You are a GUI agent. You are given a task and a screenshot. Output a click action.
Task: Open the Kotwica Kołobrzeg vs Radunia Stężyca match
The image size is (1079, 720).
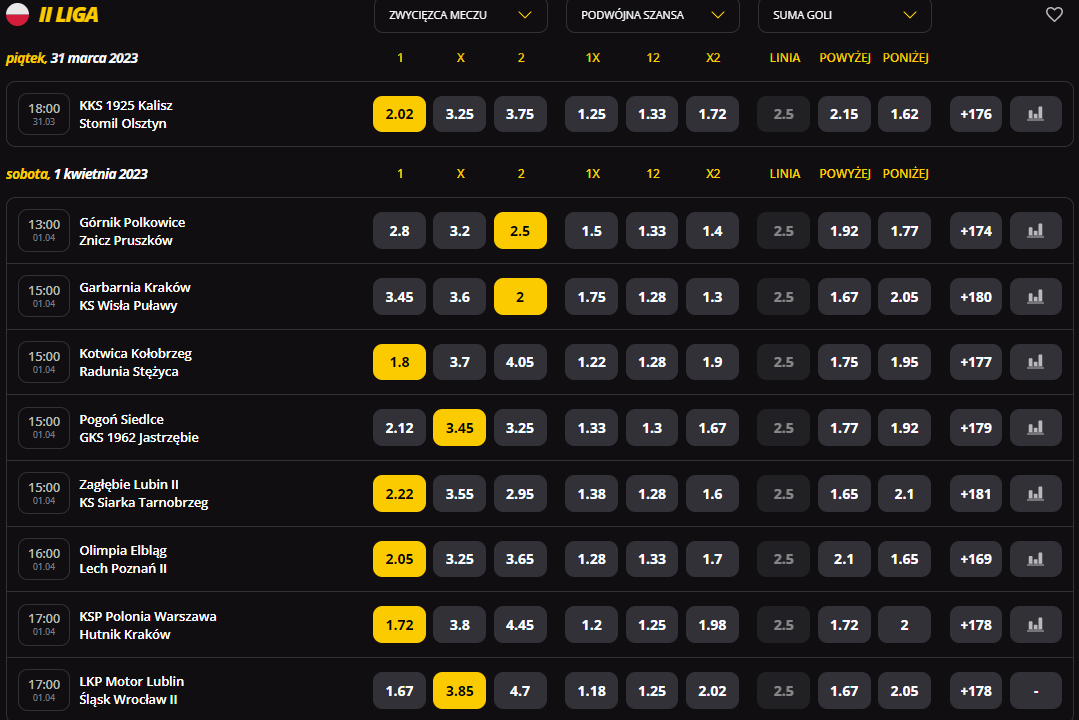[136, 362]
